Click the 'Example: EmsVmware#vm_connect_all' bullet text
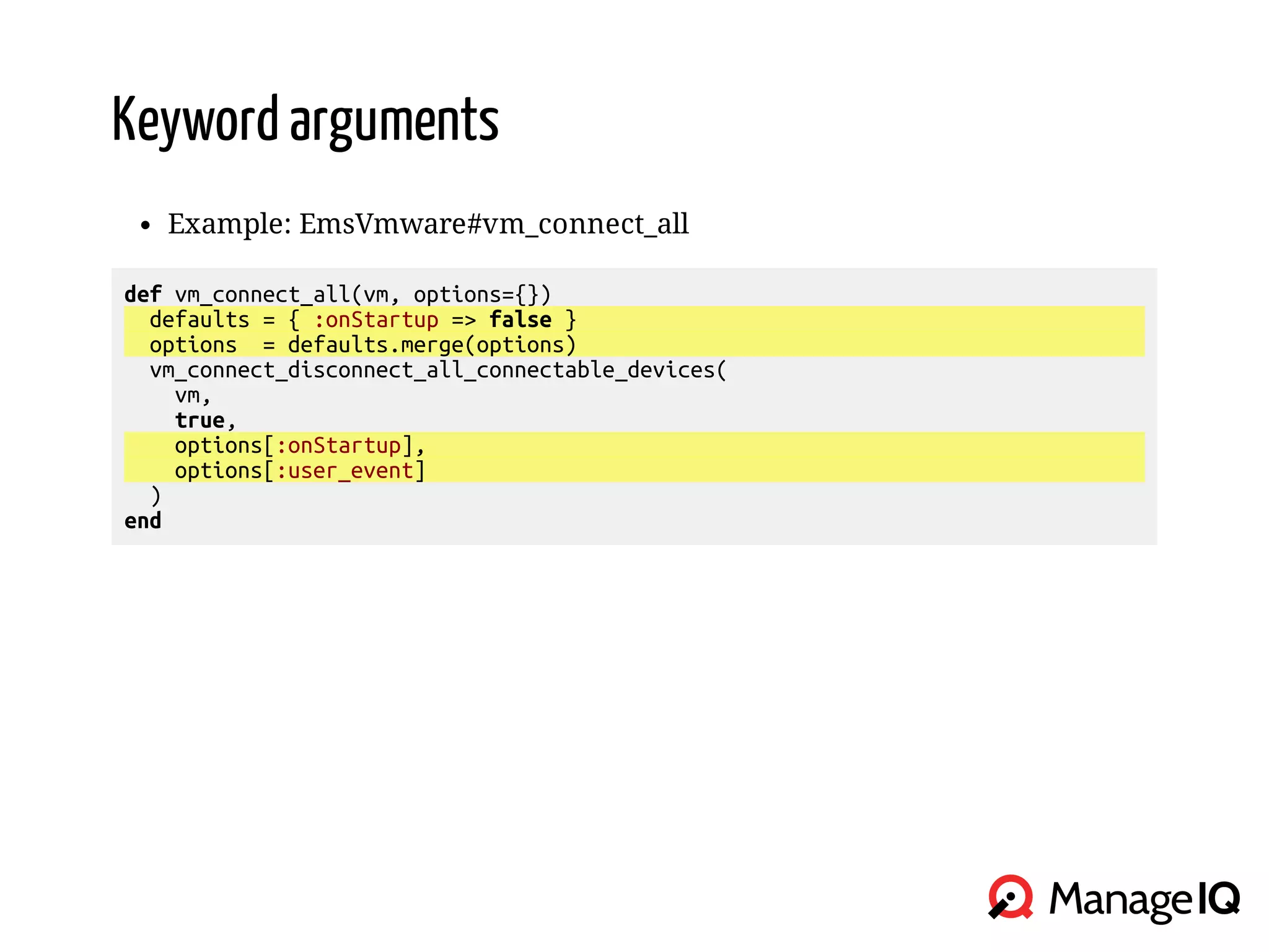The image size is (1269, 952). coord(428,224)
